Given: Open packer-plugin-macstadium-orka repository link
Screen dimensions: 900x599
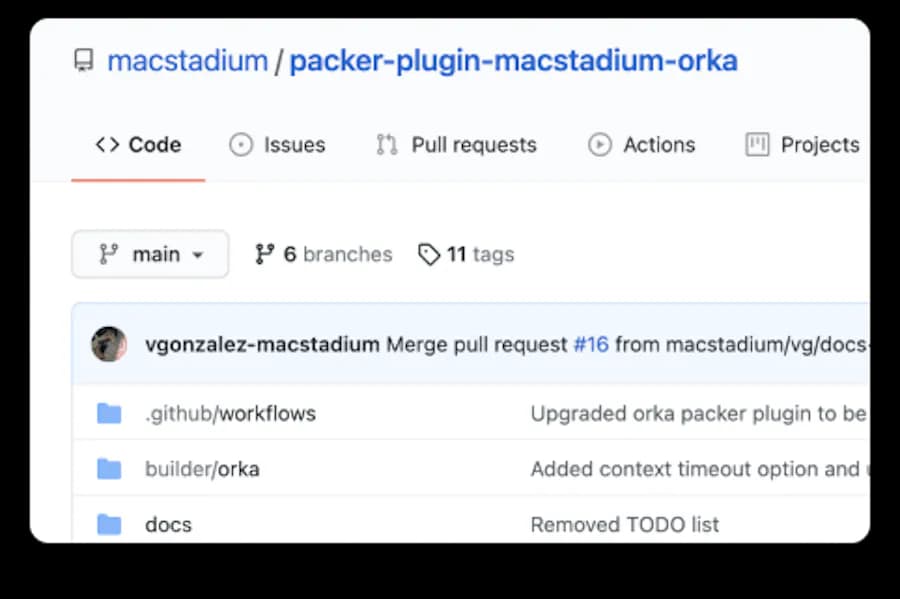Looking at the screenshot, I should click(513, 62).
